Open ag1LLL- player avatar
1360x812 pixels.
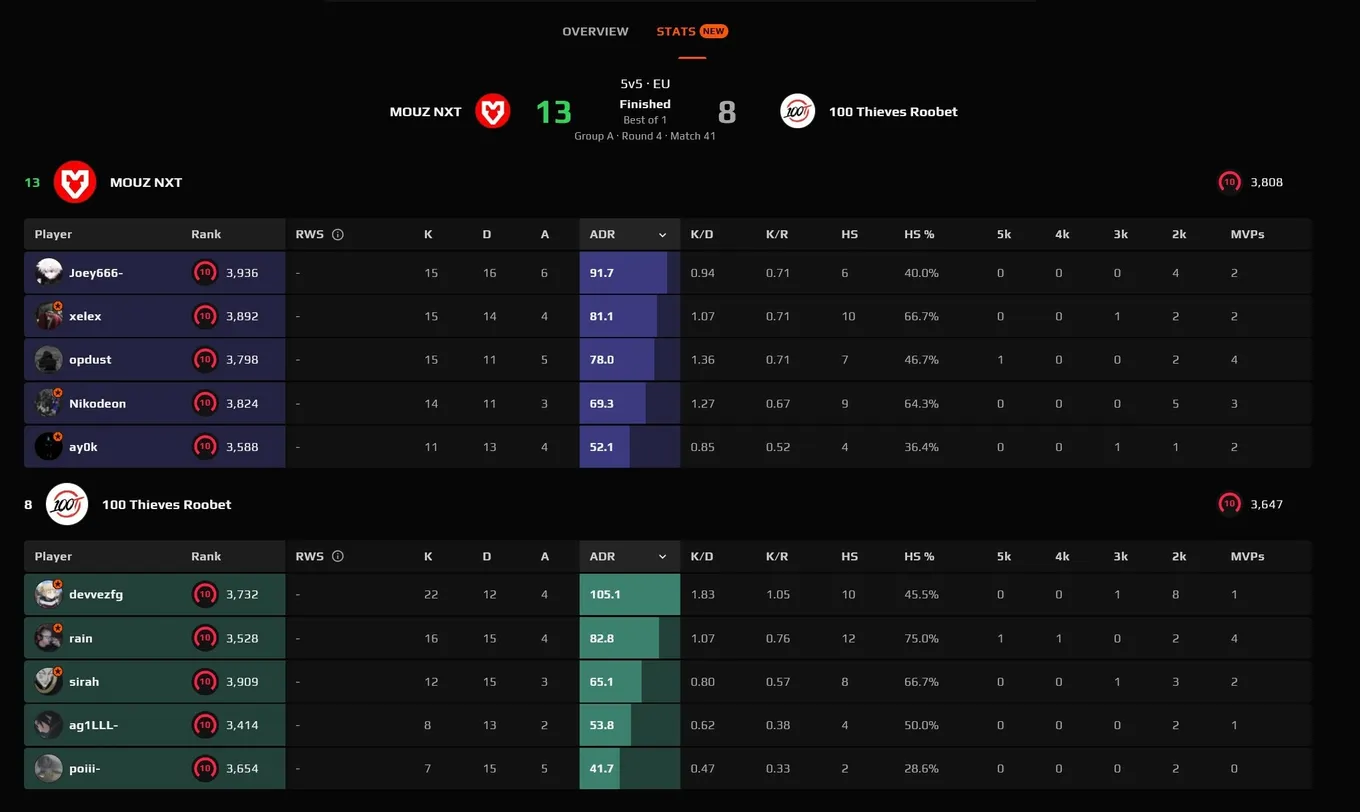(49, 725)
